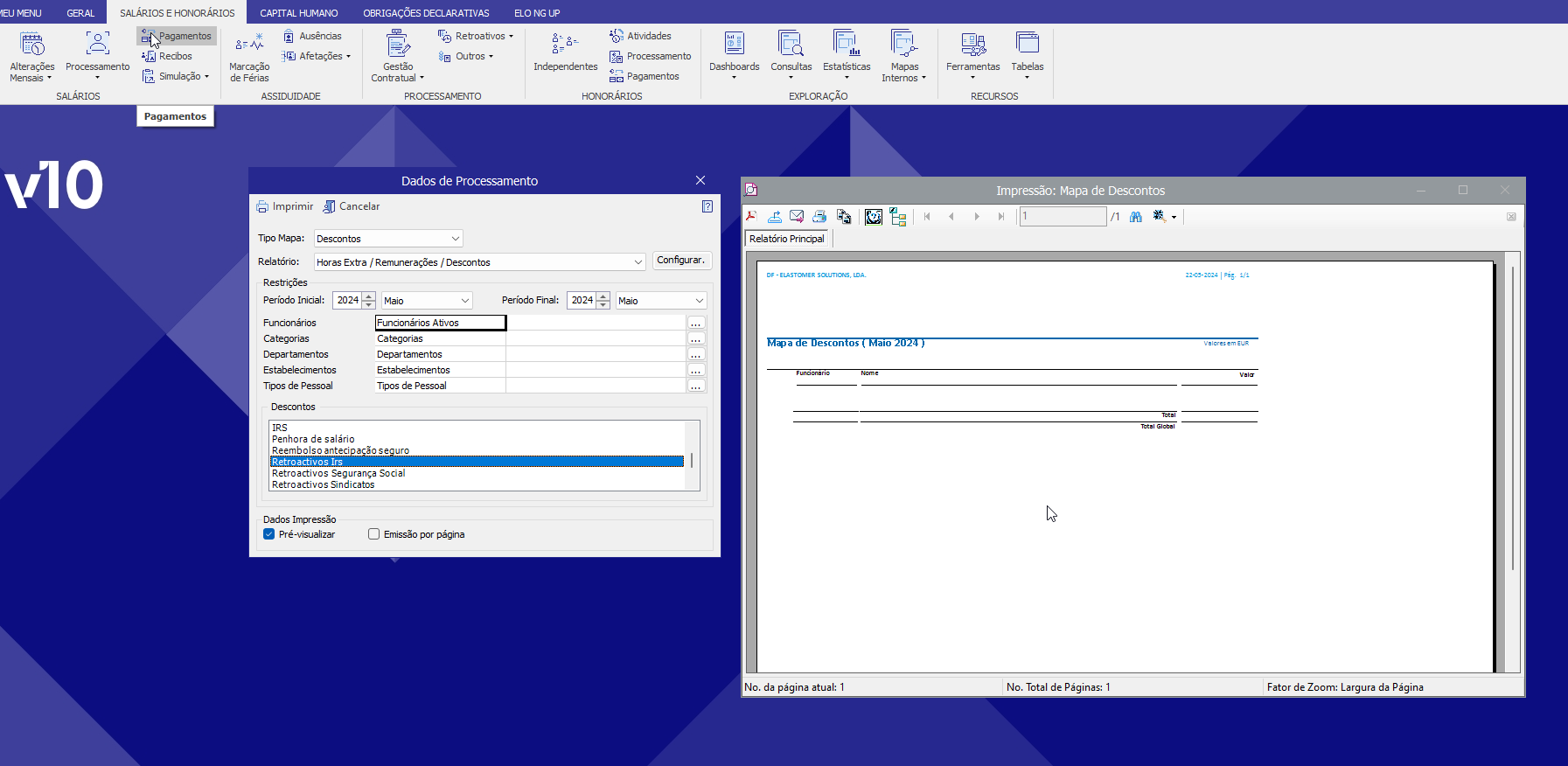Image resolution: width=1568 pixels, height=766 pixels.
Task: Switch to the Capital Humano ribbon tab
Action: pos(298,13)
